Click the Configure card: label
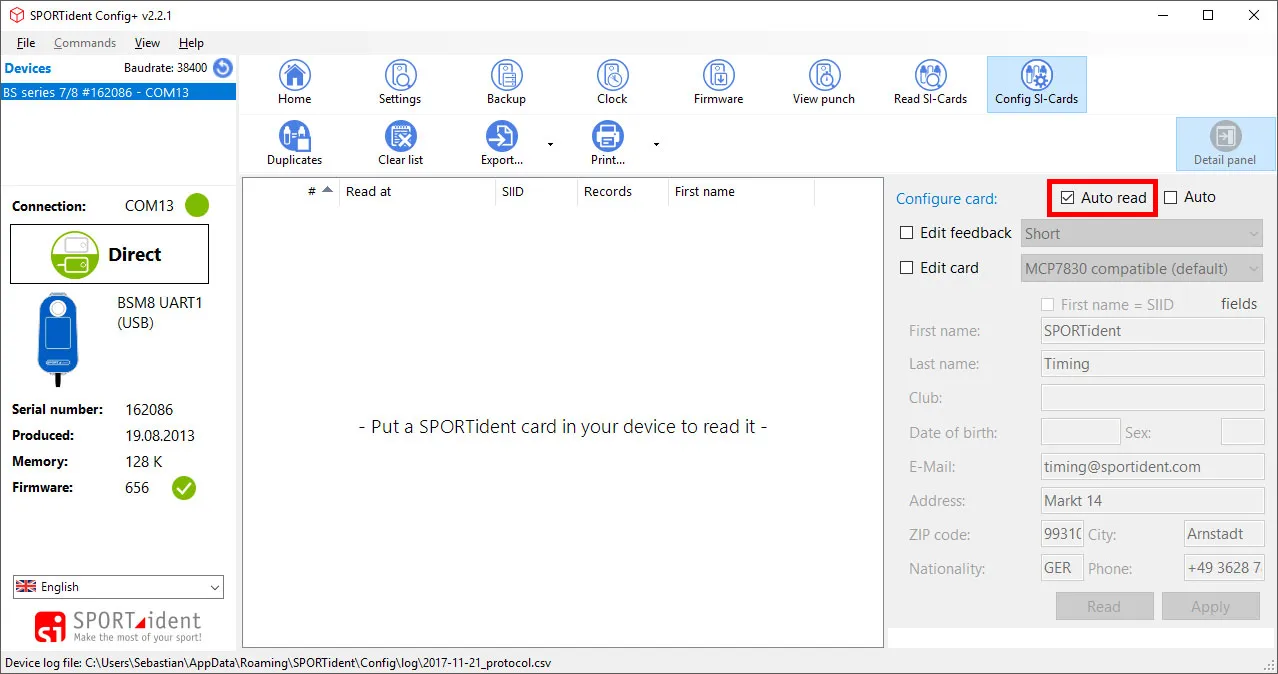Image resolution: width=1278 pixels, height=674 pixels. 946,199
